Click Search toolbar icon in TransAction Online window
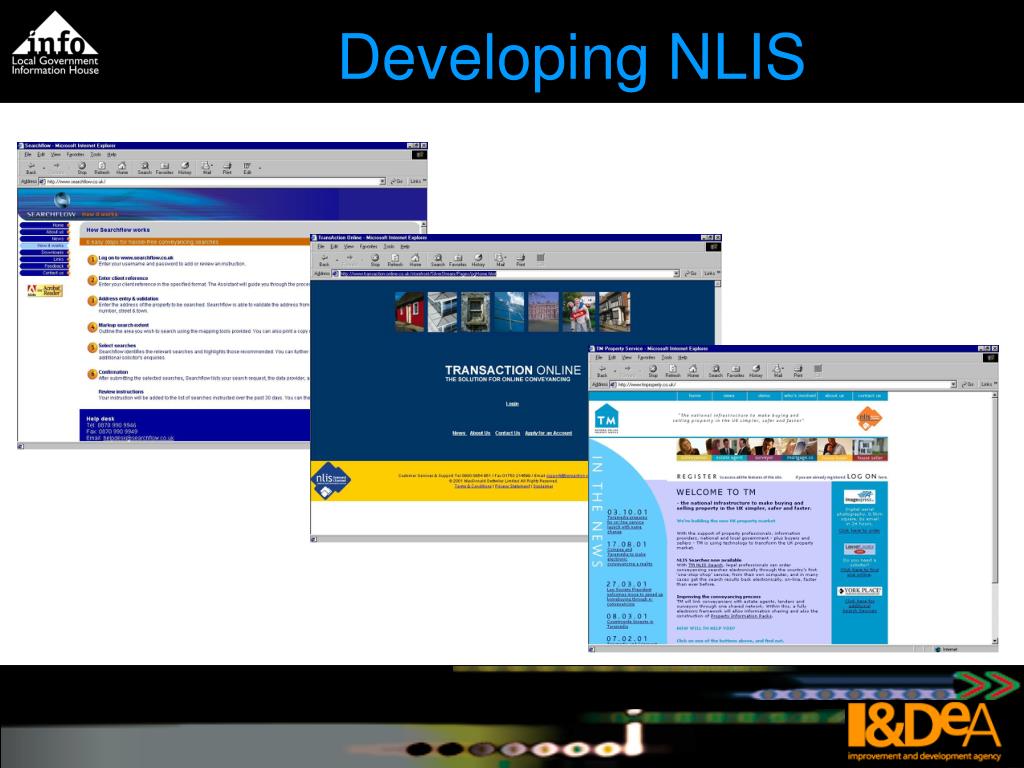 point(438,260)
